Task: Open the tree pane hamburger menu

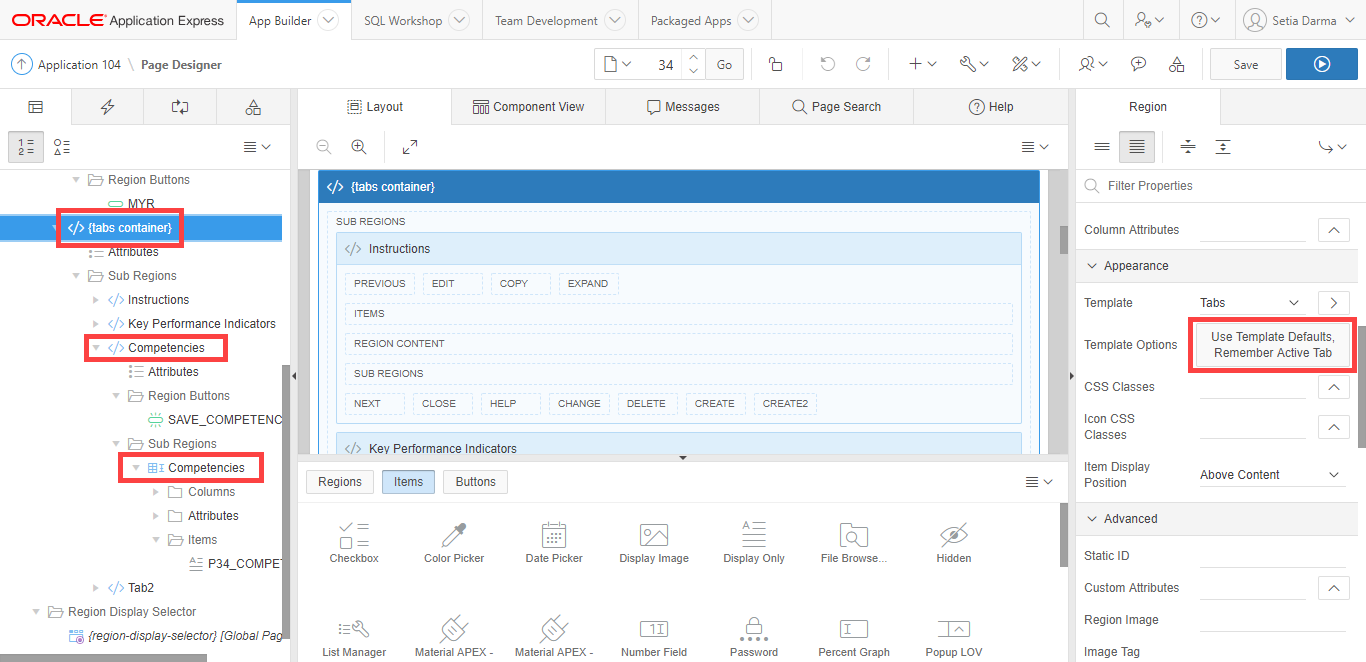Action: (257, 147)
